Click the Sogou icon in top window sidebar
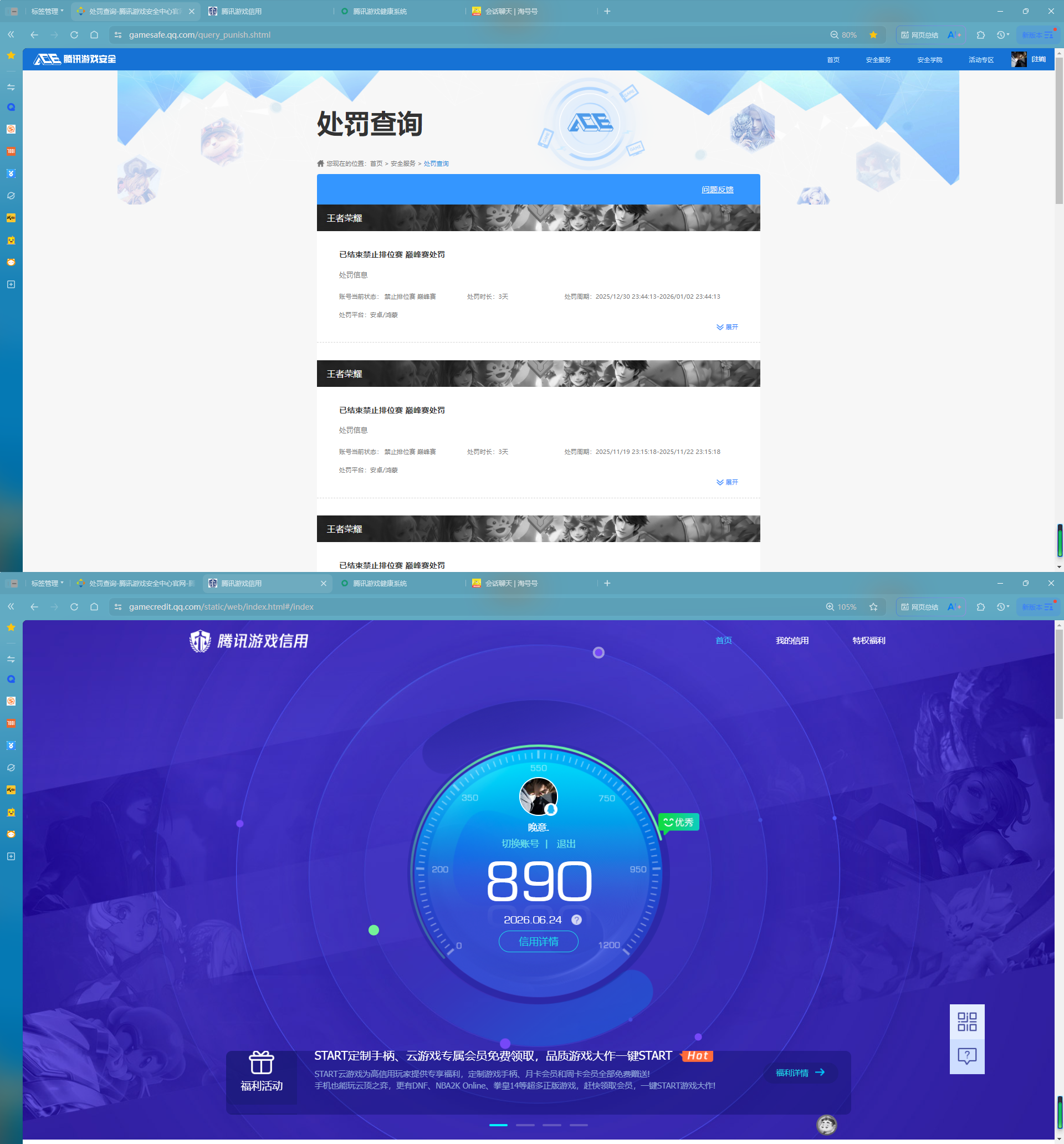 (x=11, y=129)
